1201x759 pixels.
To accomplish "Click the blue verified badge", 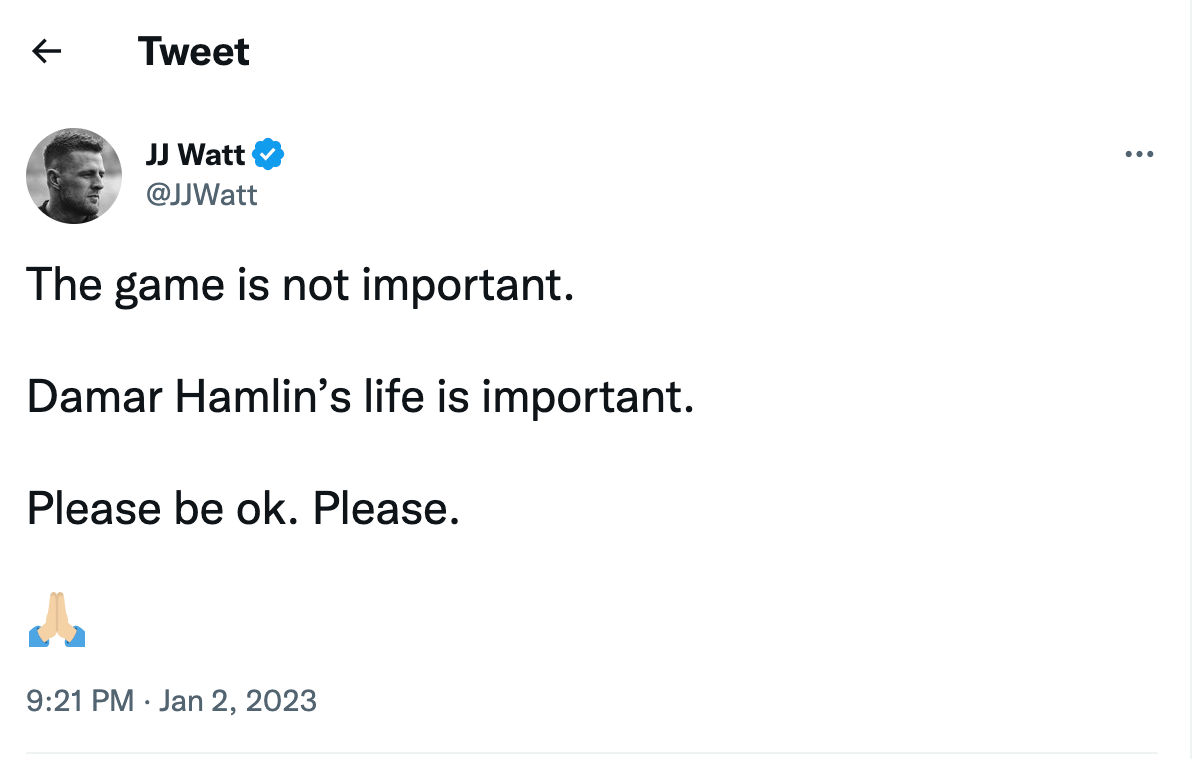I will (x=269, y=154).
